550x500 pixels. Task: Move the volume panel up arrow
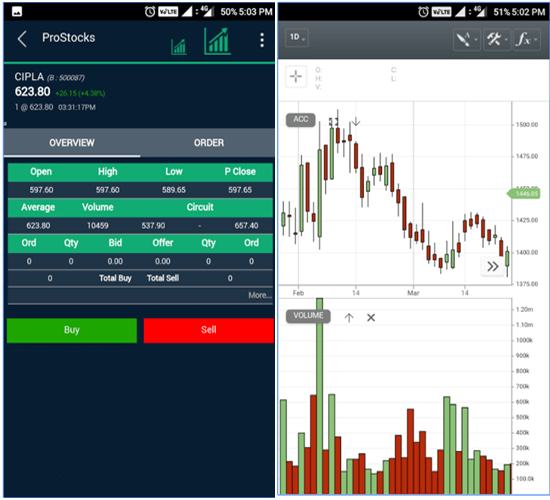[349, 318]
